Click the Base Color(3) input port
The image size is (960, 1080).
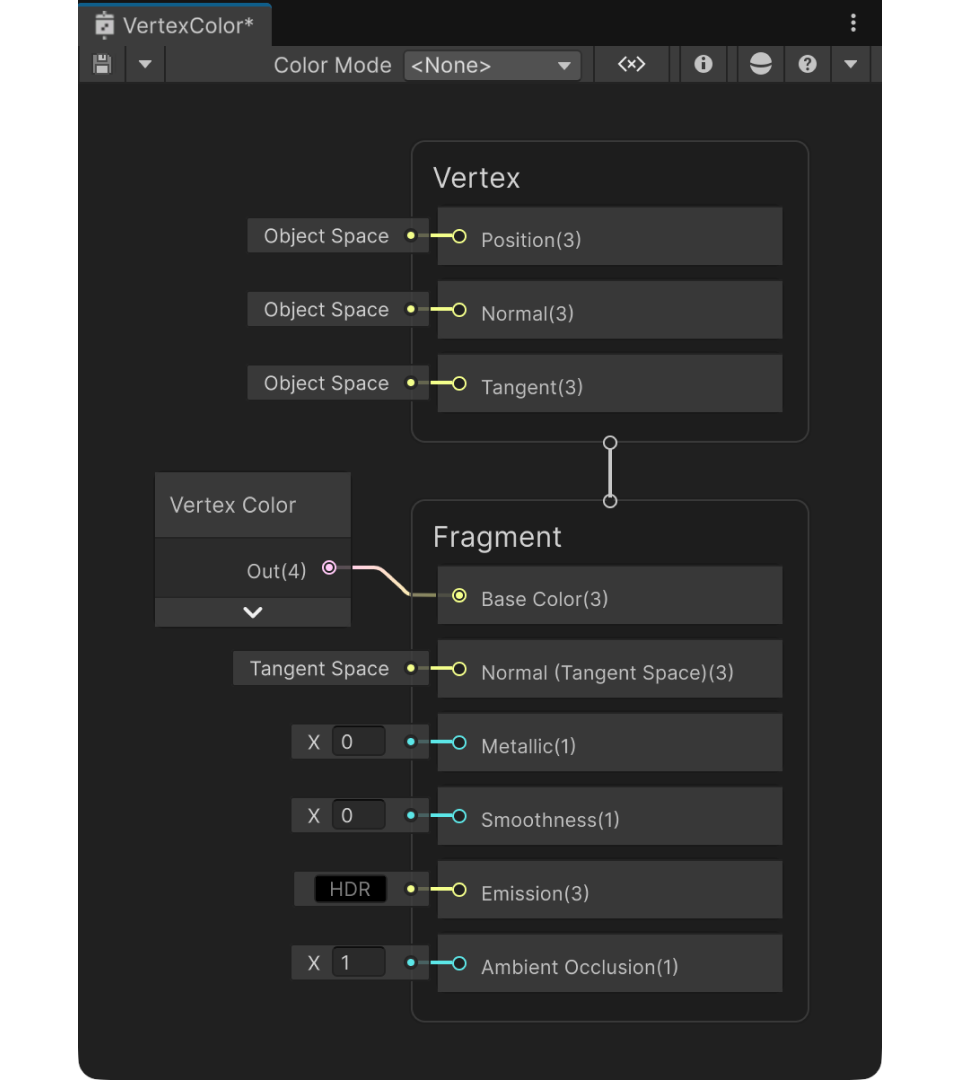click(x=459, y=596)
